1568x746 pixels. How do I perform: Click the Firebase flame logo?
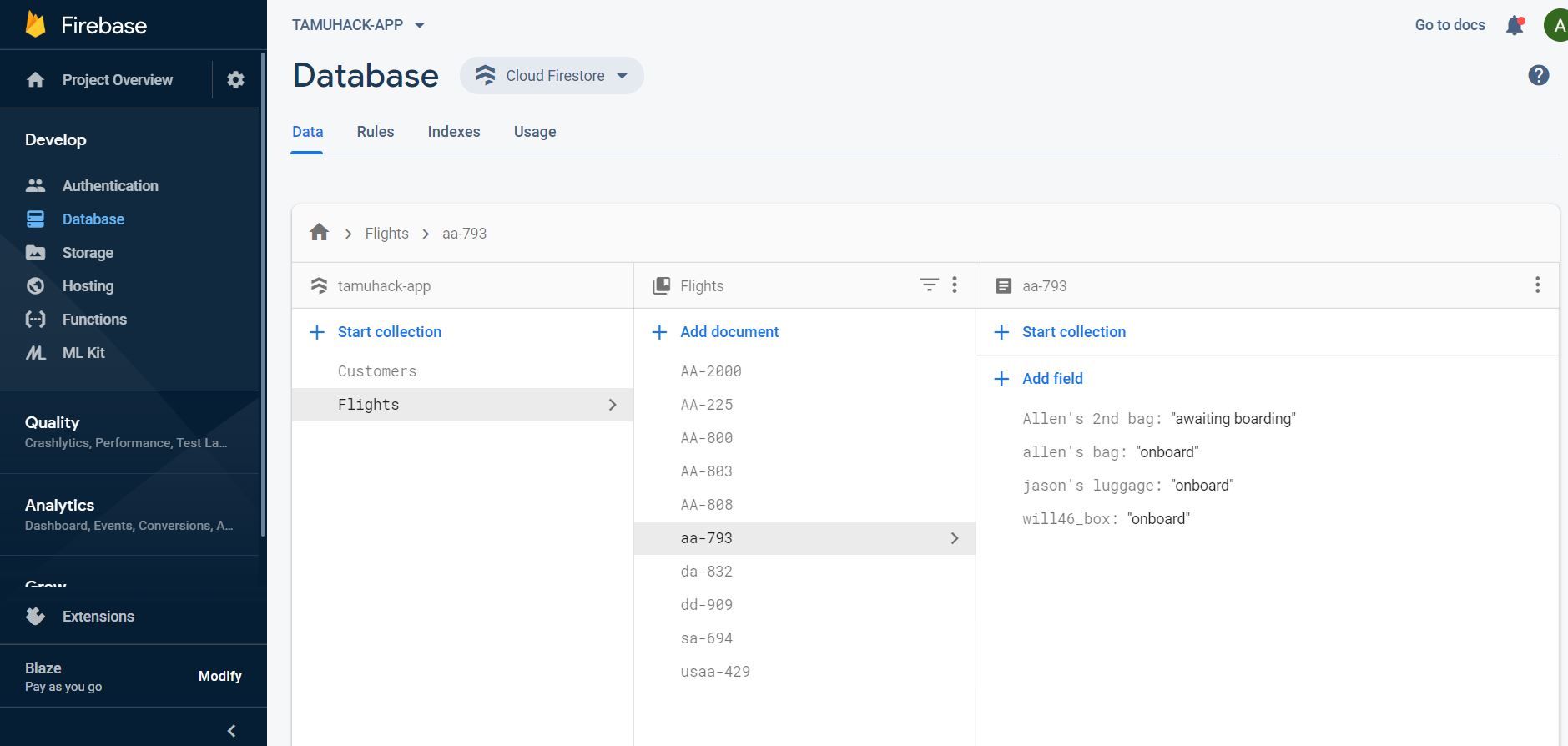point(35,24)
